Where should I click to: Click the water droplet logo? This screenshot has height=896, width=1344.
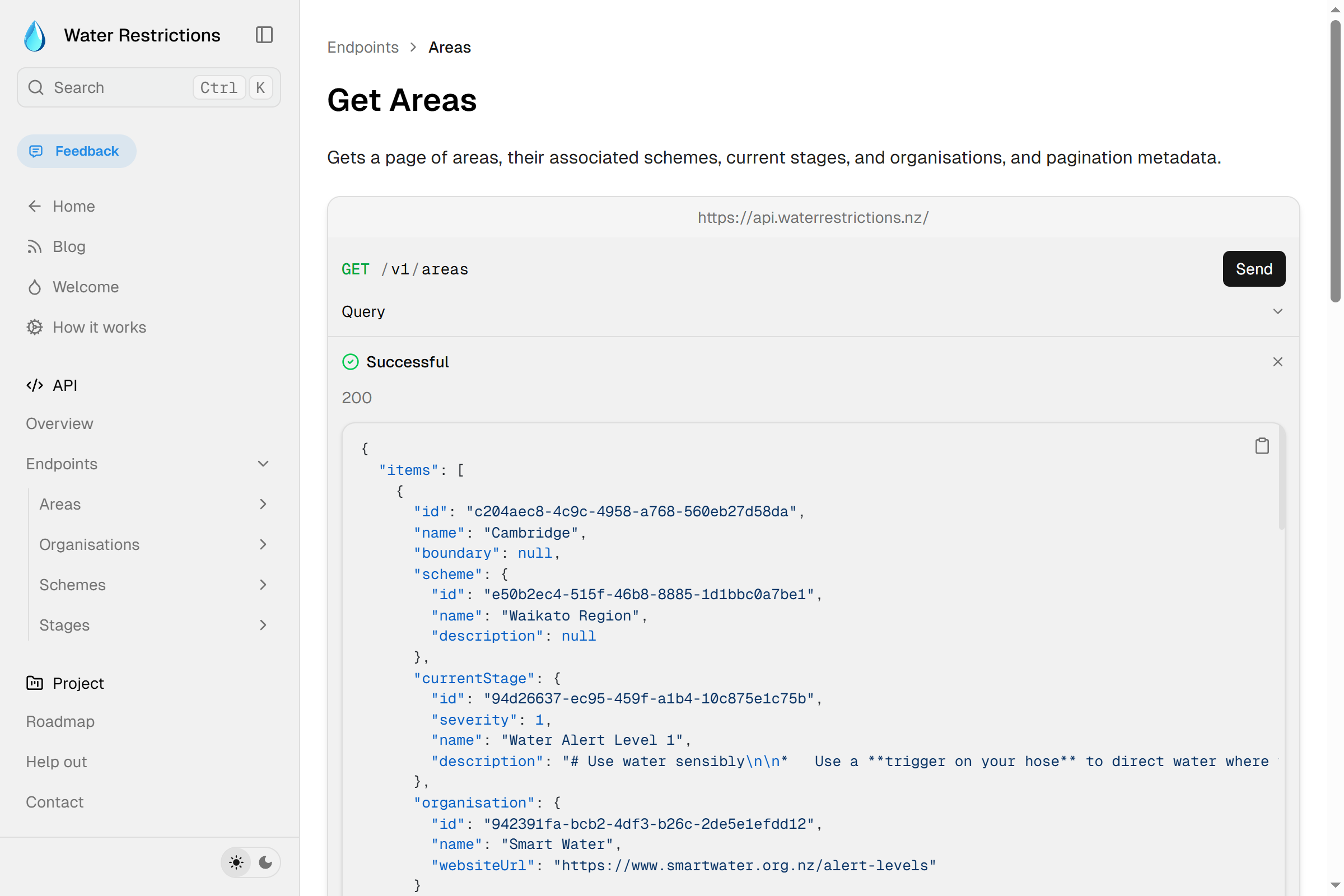(x=34, y=35)
